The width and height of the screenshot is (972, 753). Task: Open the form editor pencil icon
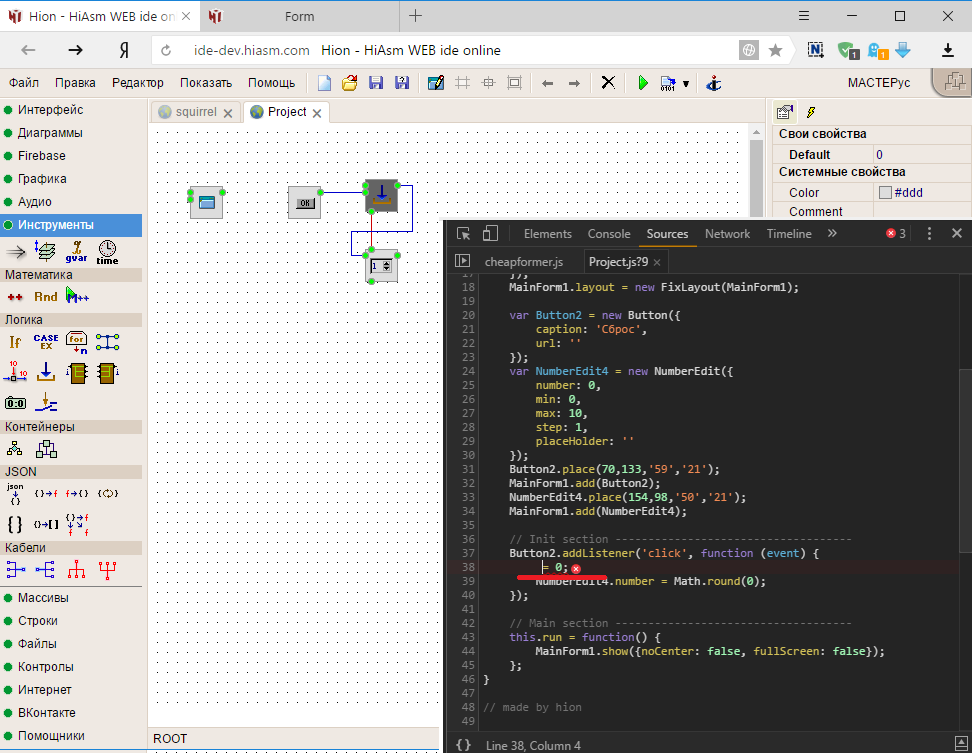coord(436,82)
